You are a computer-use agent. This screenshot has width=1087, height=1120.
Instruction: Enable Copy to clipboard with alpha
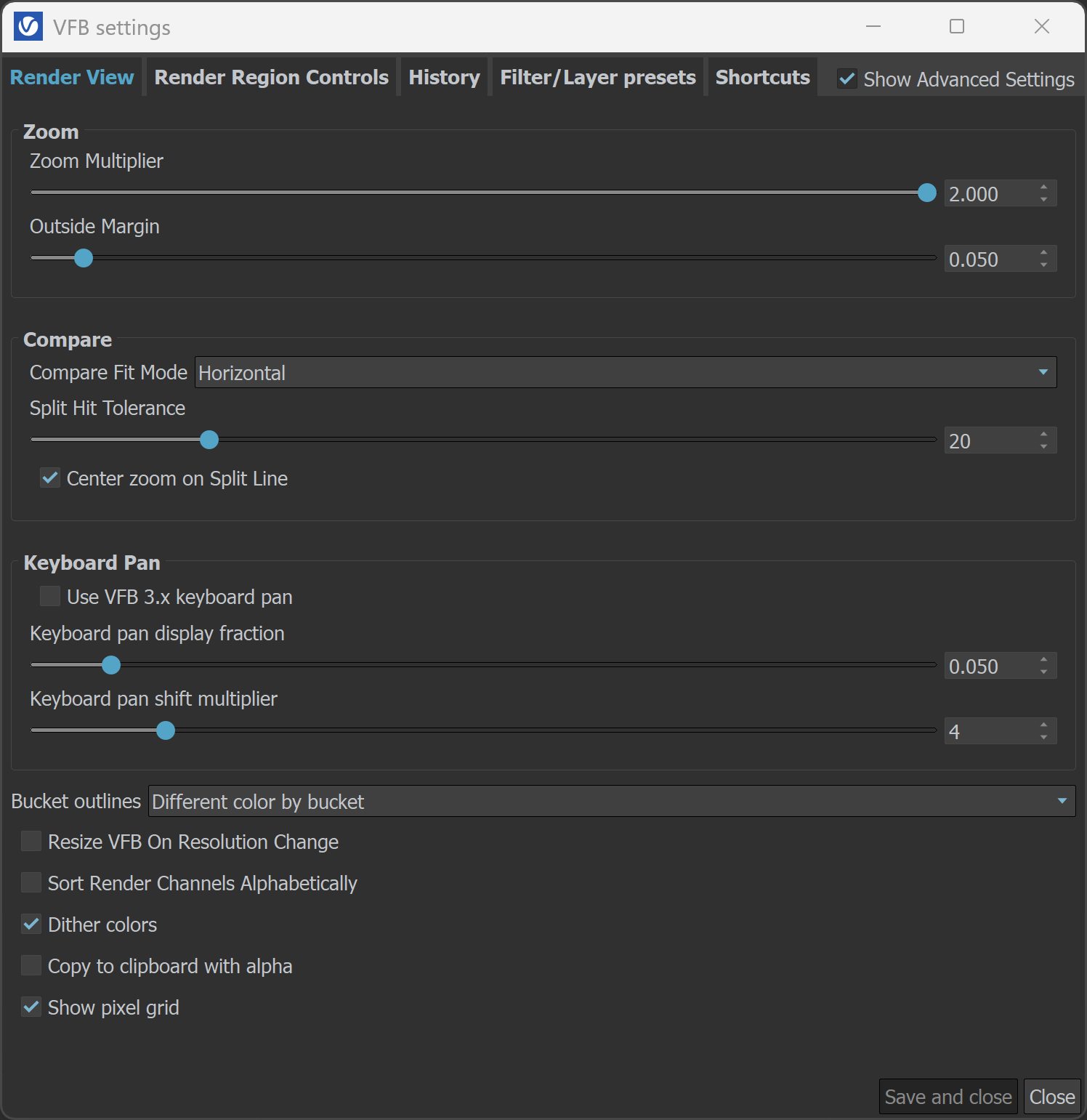pyautogui.click(x=31, y=965)
